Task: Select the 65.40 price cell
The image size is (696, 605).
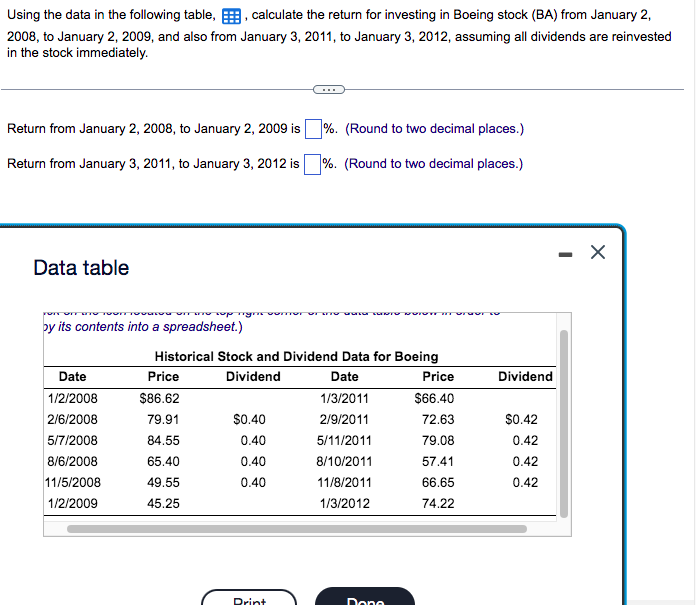Action: tap(163, 462)
